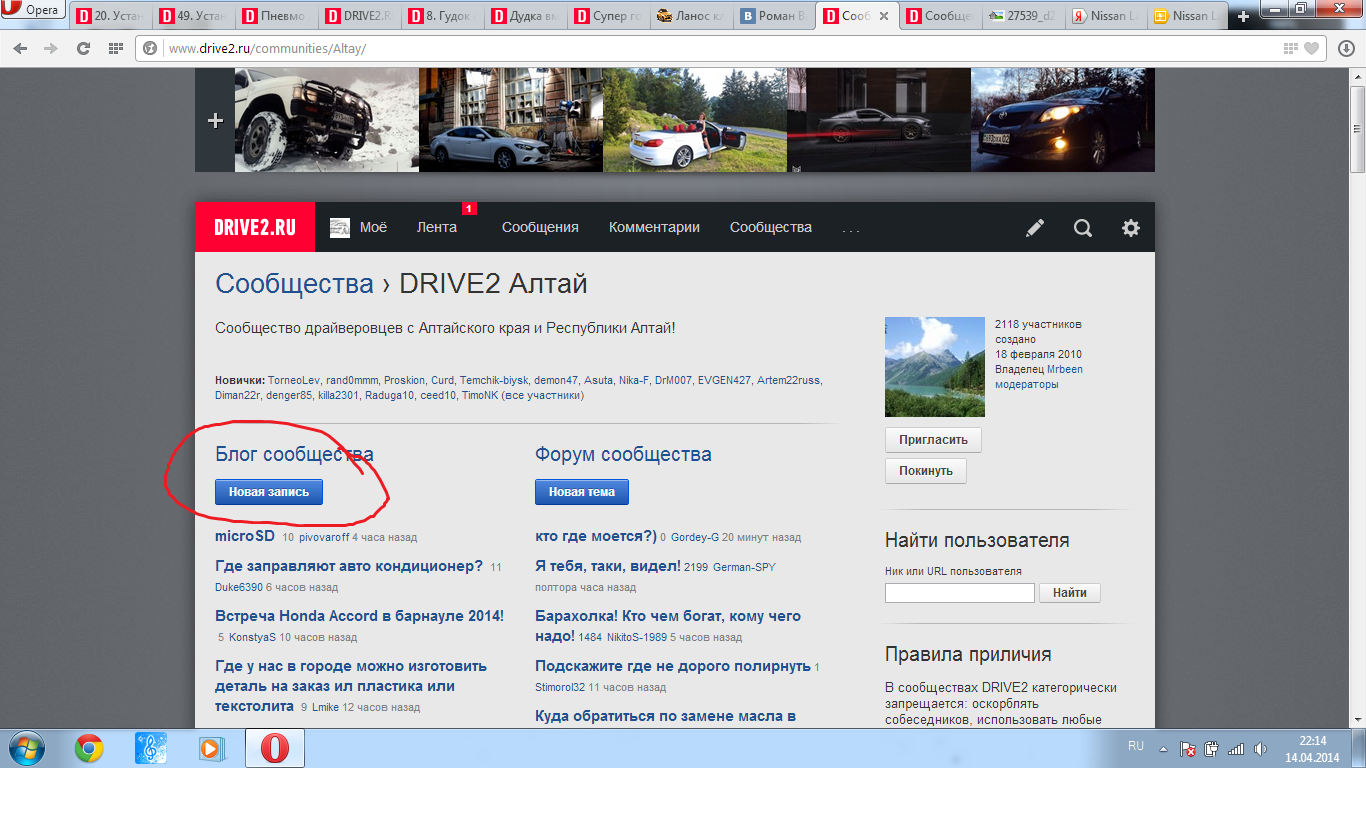Viewport: 1366px width, 830px height.
Task: Click the user nickname search field
Action: 959,593
